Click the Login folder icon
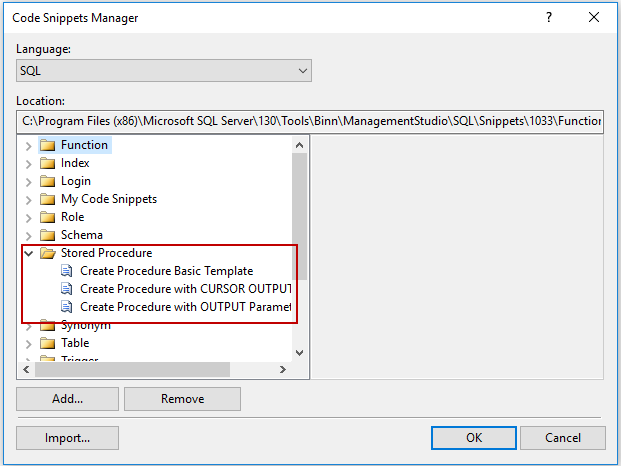Image resolution: width=621 pixels, height=466 pixels. click(47, 181)
